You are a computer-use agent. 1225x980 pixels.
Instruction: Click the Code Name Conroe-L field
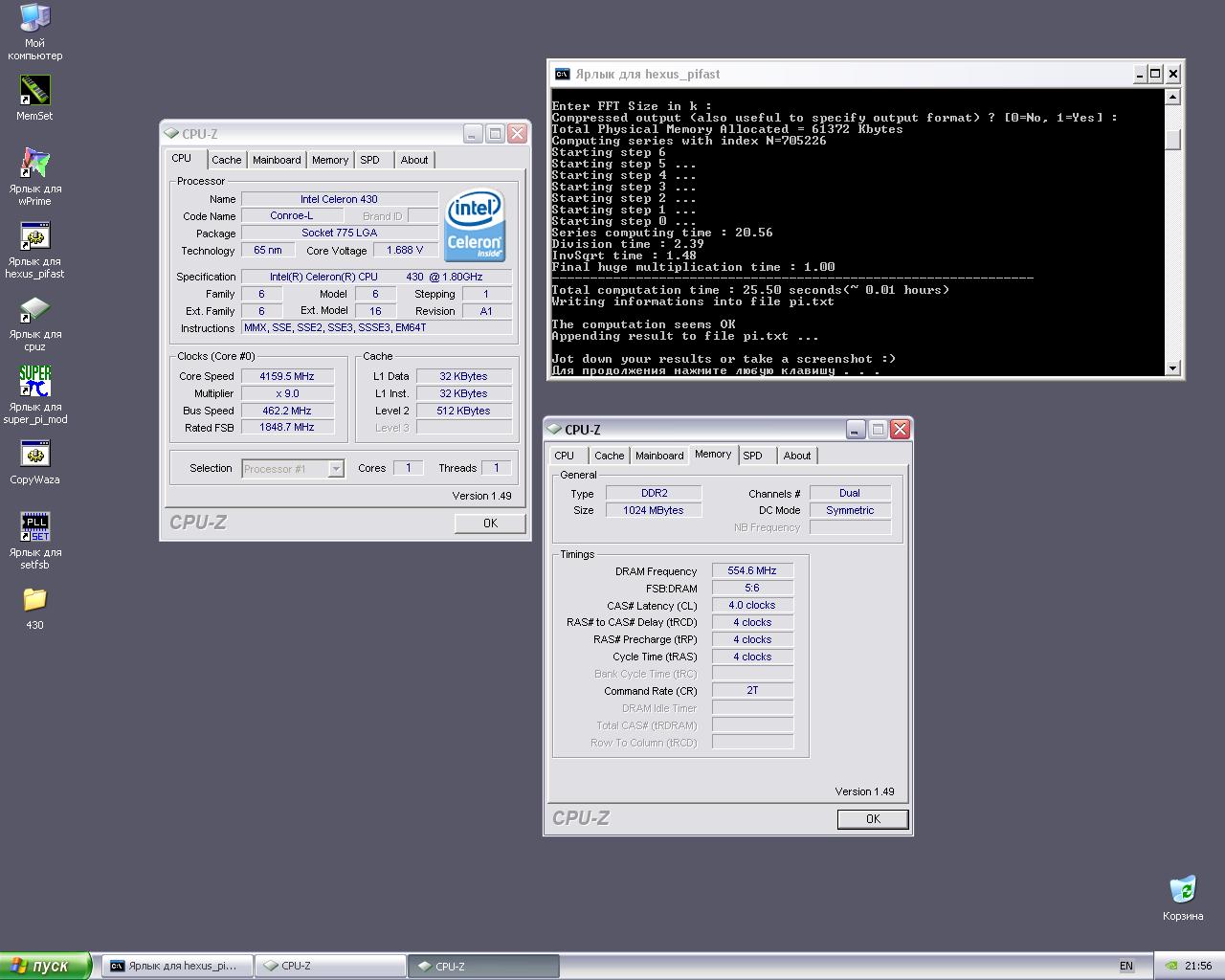(292, 215)
